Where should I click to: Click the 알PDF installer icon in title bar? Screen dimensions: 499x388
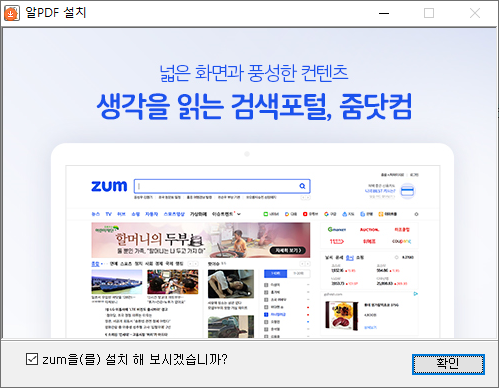(x=12, y=13)
